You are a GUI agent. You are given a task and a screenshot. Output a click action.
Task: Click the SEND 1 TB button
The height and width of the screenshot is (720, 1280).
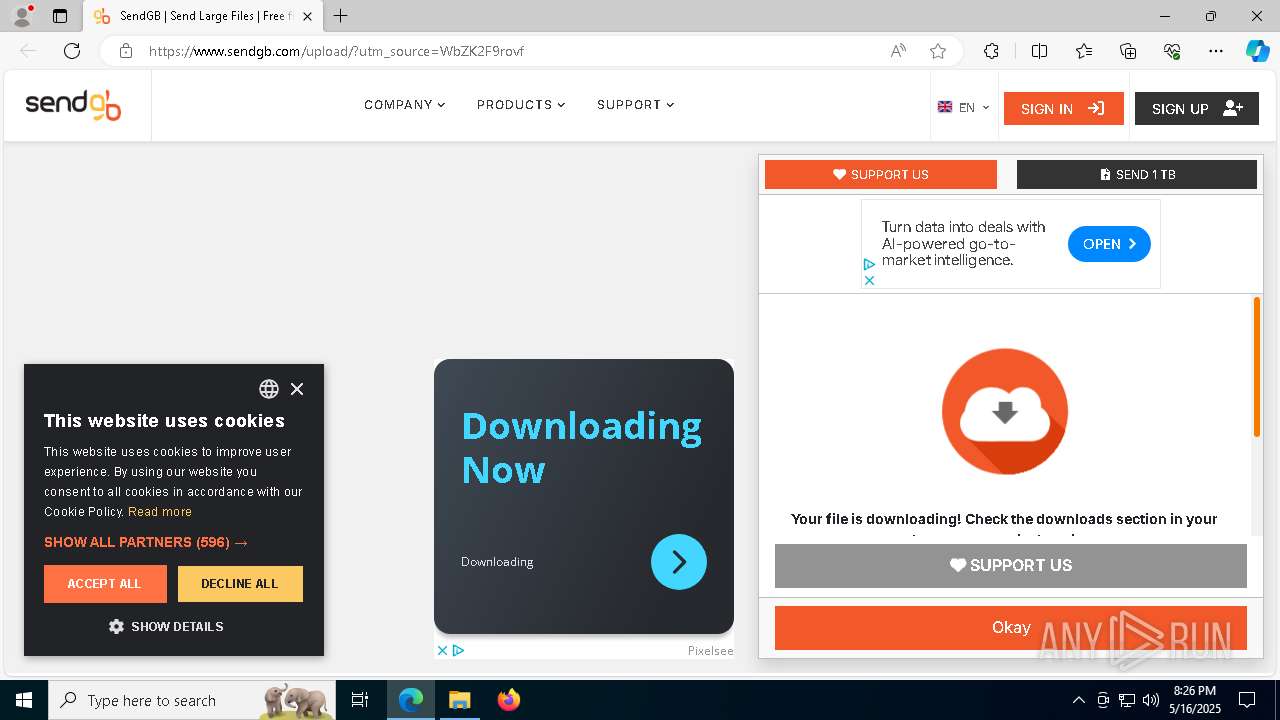point(1136,174)
